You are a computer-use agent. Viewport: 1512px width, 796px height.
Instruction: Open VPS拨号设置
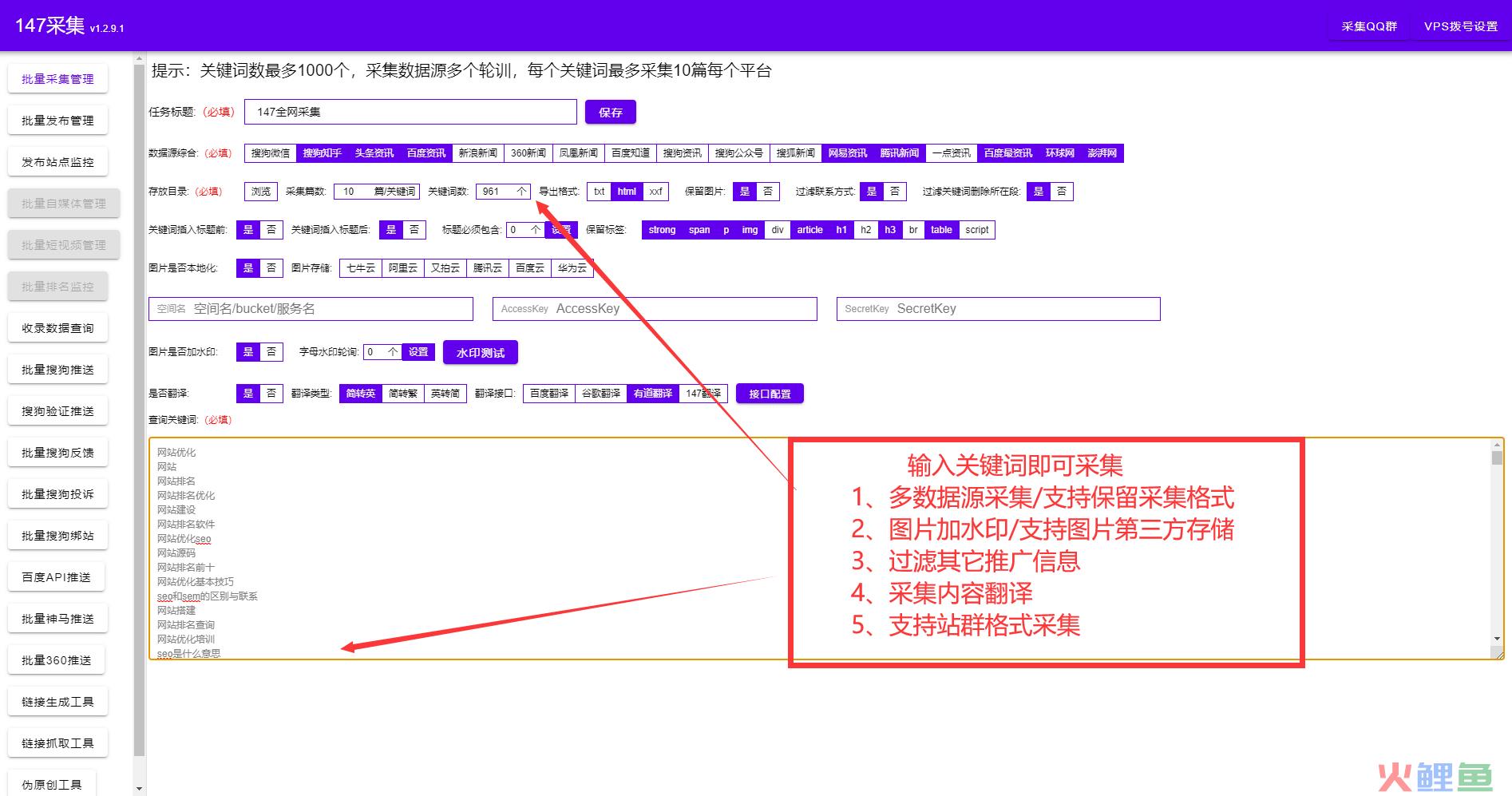click(x=1460, y=26)
